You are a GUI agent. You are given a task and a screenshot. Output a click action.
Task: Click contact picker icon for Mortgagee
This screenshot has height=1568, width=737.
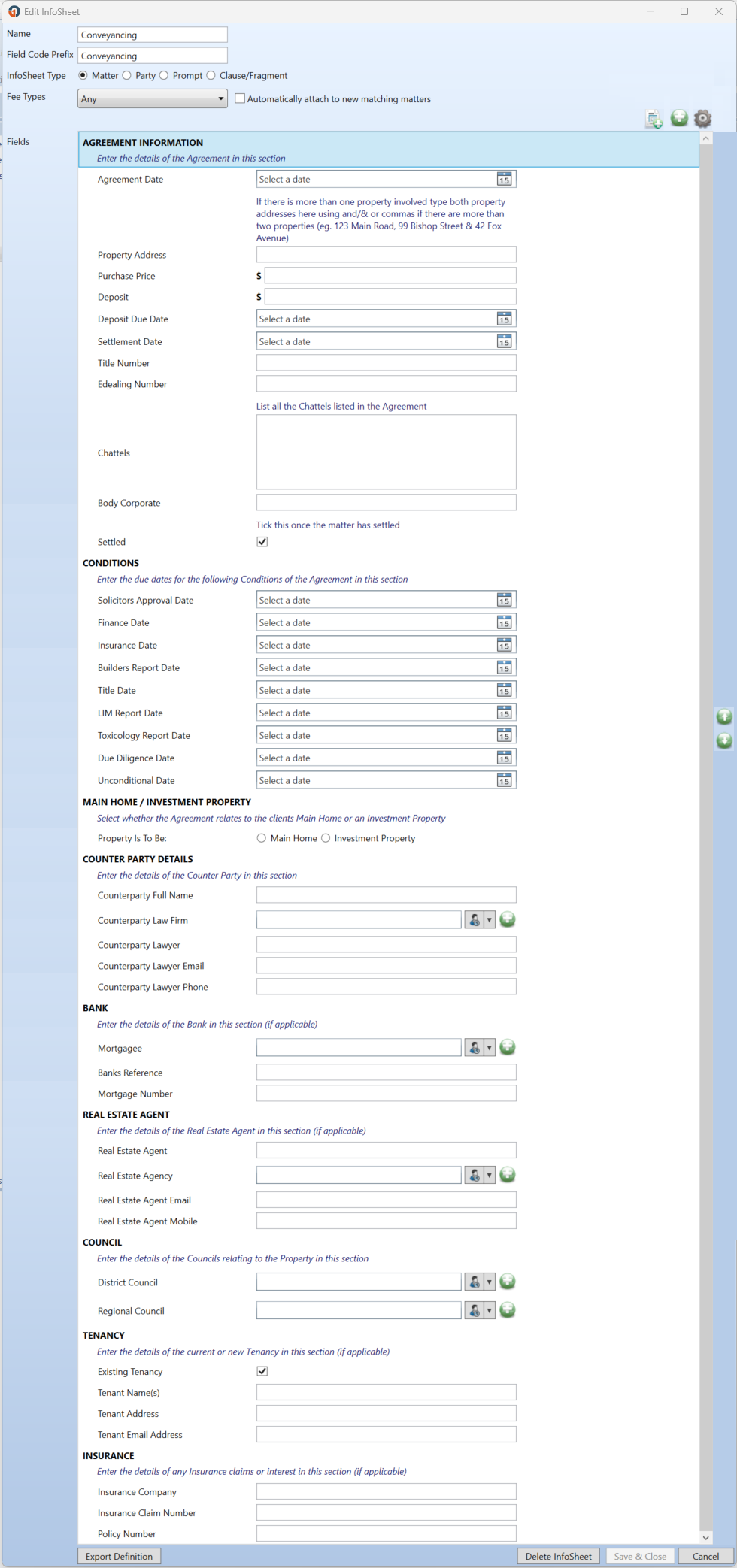[x=475, y=1048]
